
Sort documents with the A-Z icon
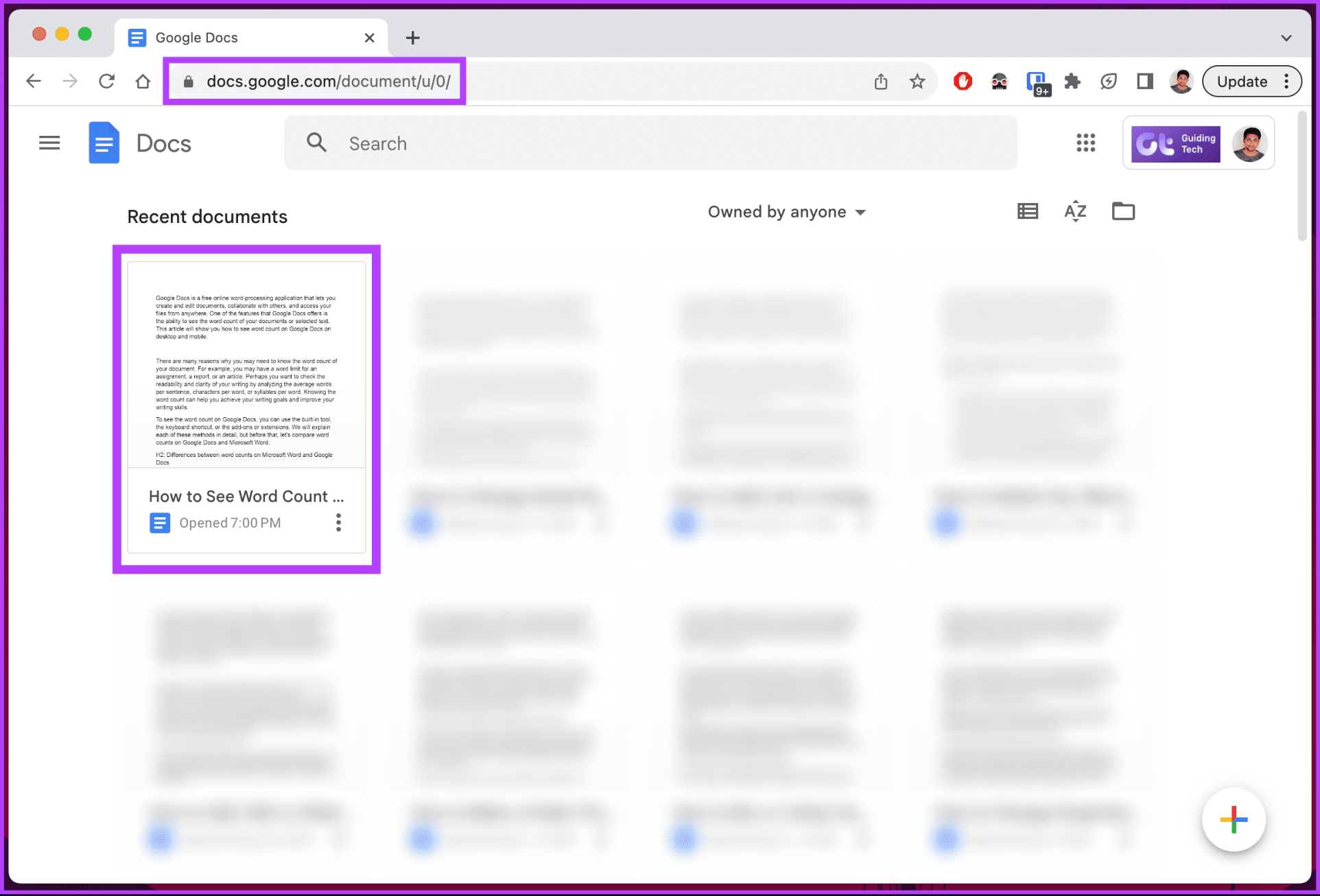(x=1074, y=211)
